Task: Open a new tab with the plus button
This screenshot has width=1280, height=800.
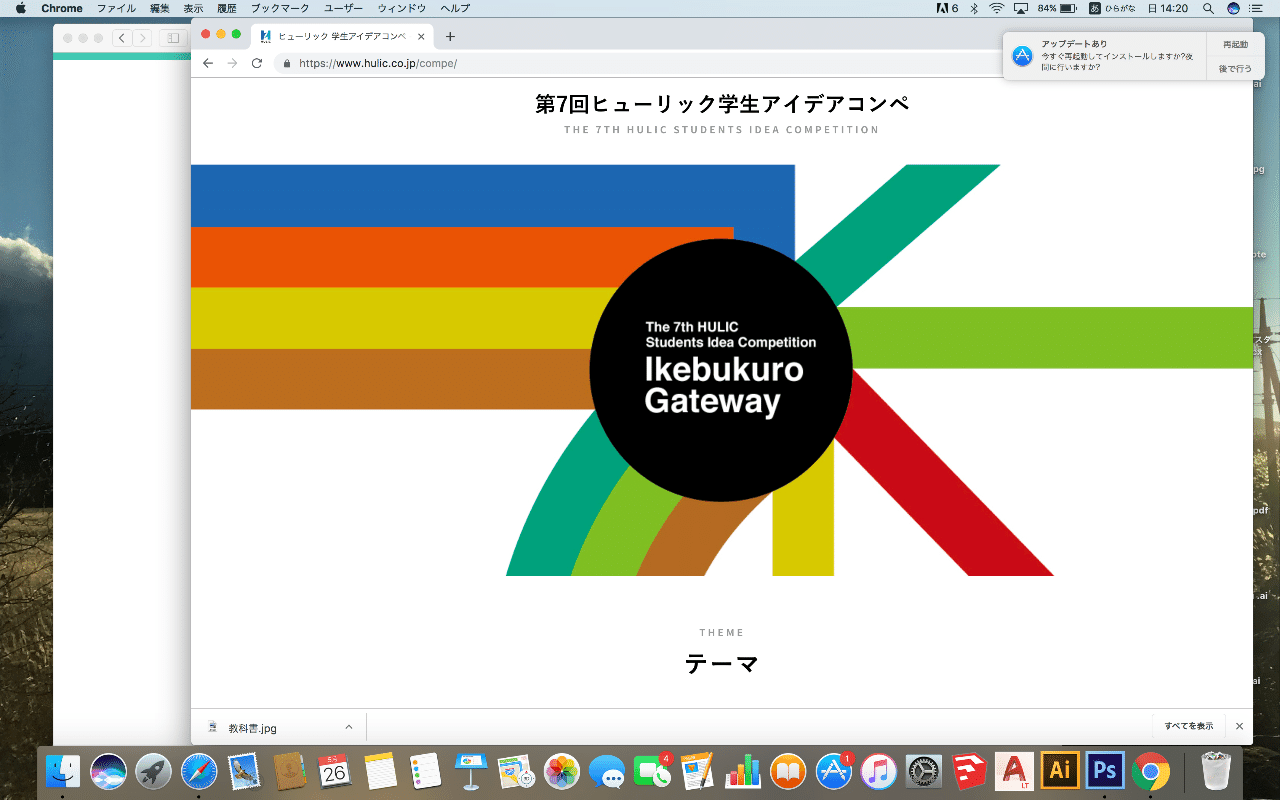Action: (x=450, y=37)
